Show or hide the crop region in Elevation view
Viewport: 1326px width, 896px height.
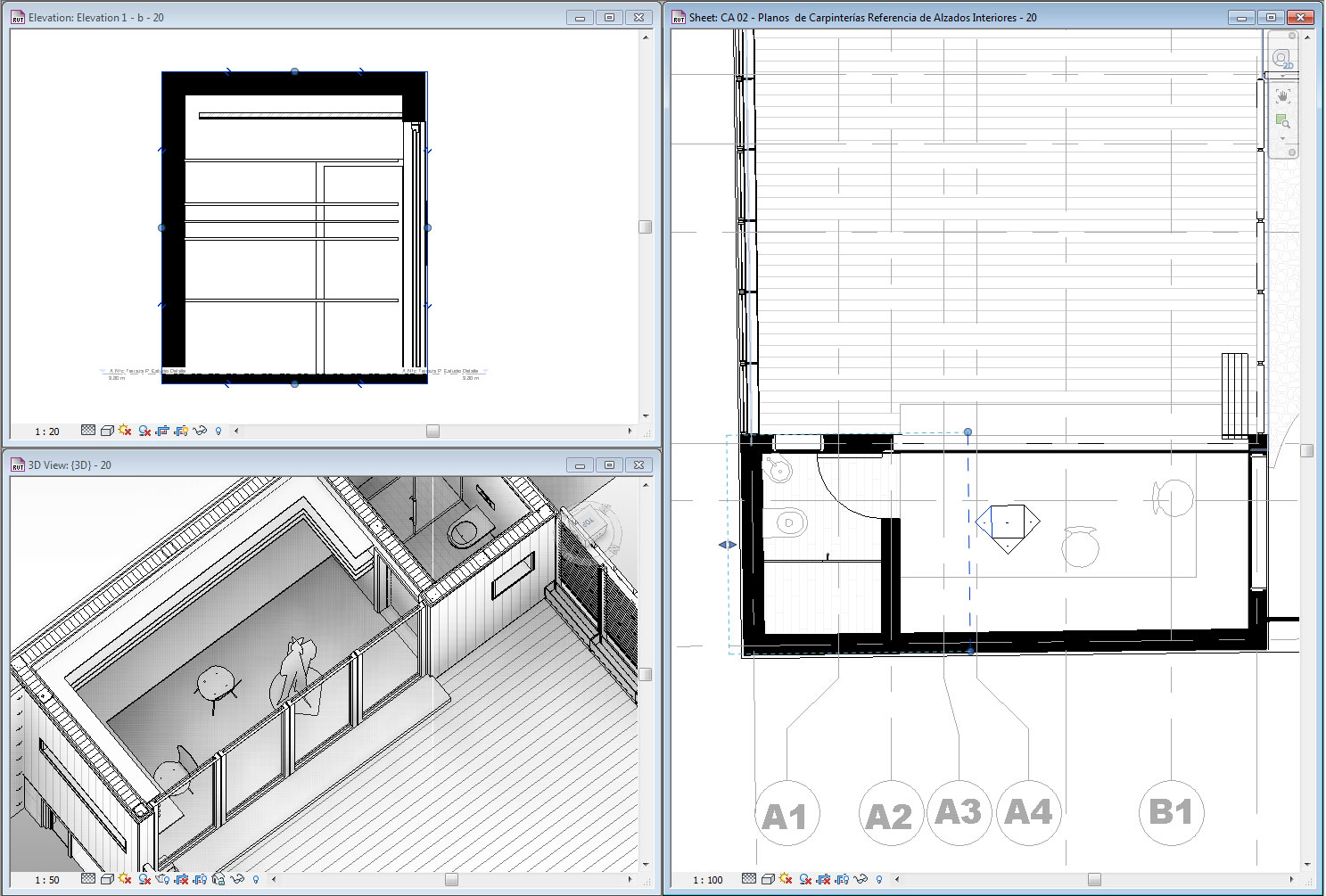[181, 431]
